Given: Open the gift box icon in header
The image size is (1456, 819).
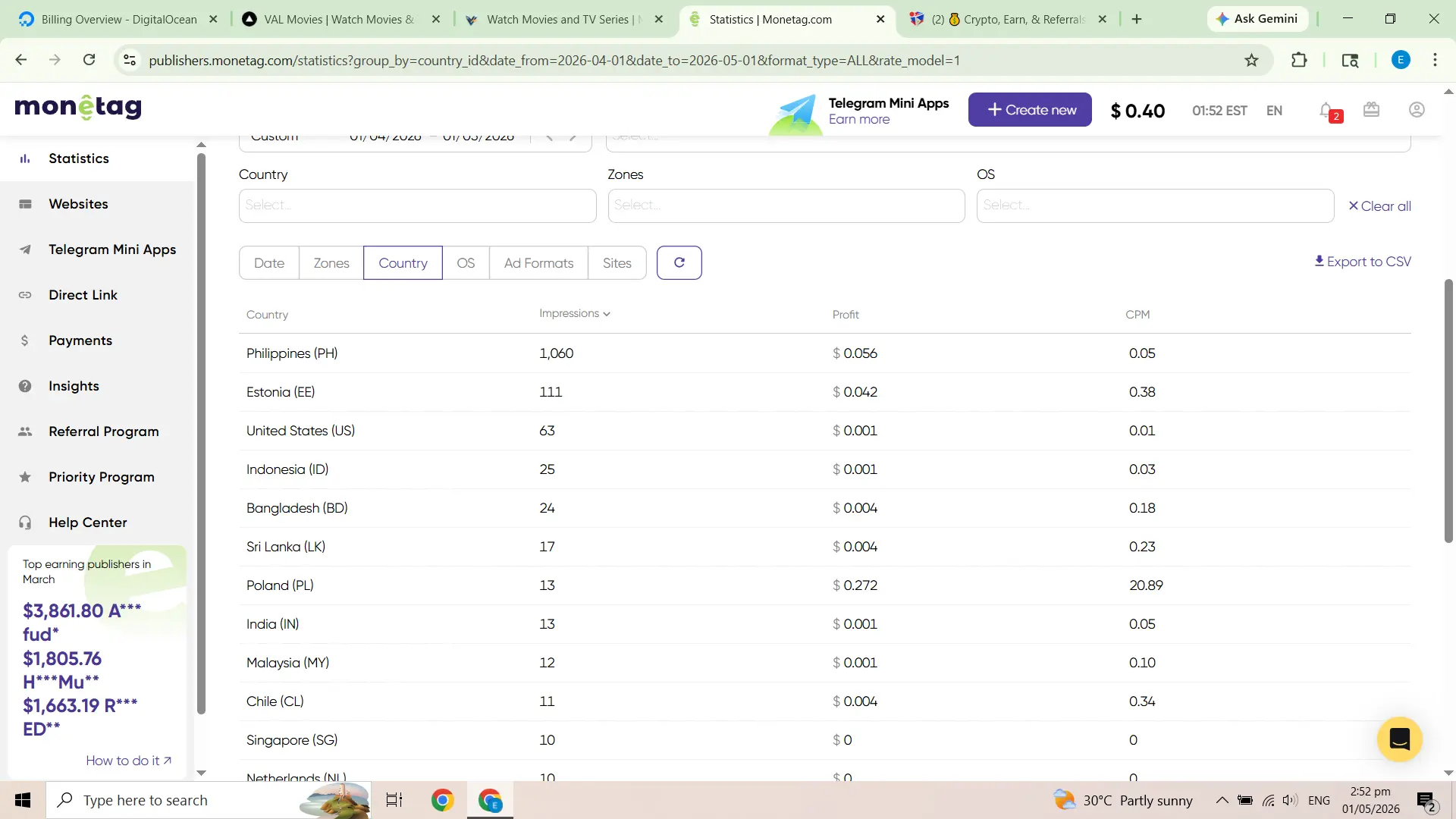Looking at the screenshot, I should tap(1371, 110).
